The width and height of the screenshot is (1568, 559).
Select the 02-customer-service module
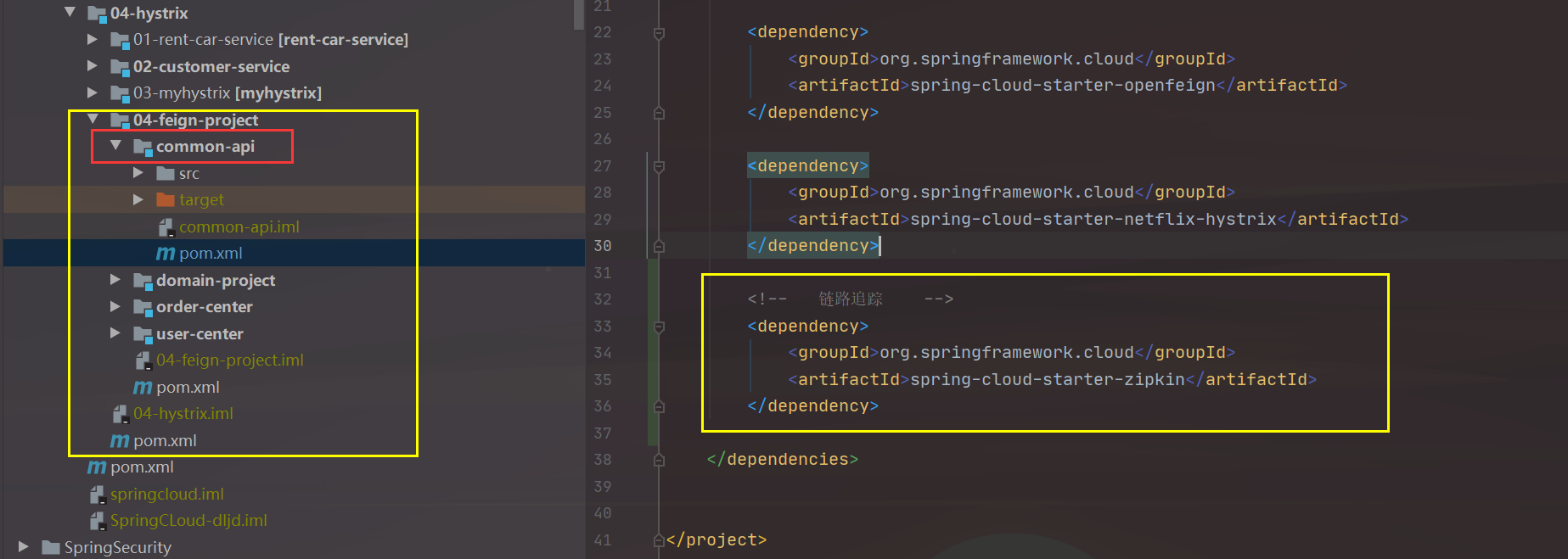(x=211, y=66)
